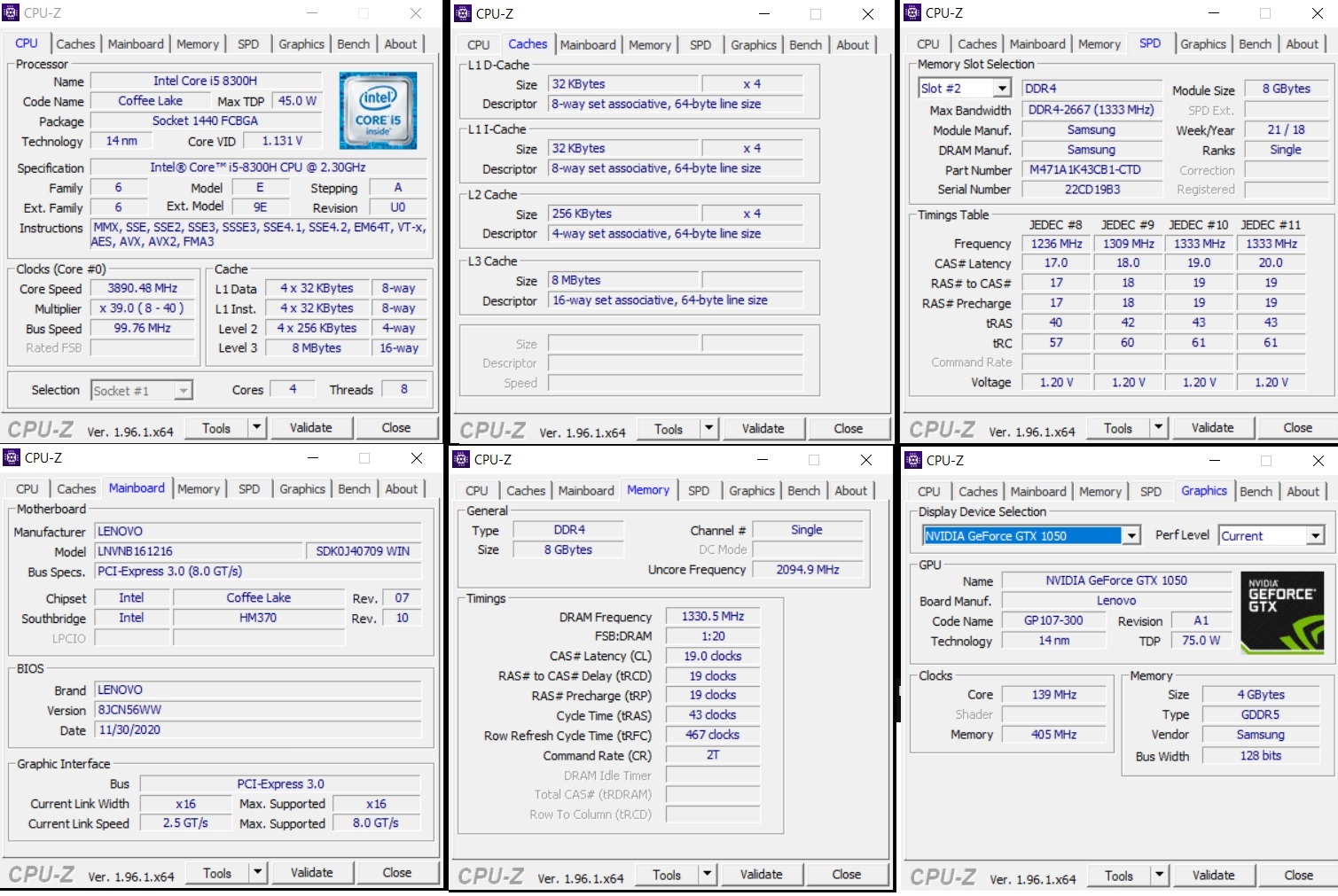Click the DDR4-2667 (1333 MHz) max bandwidth field

click(1092, 110)
